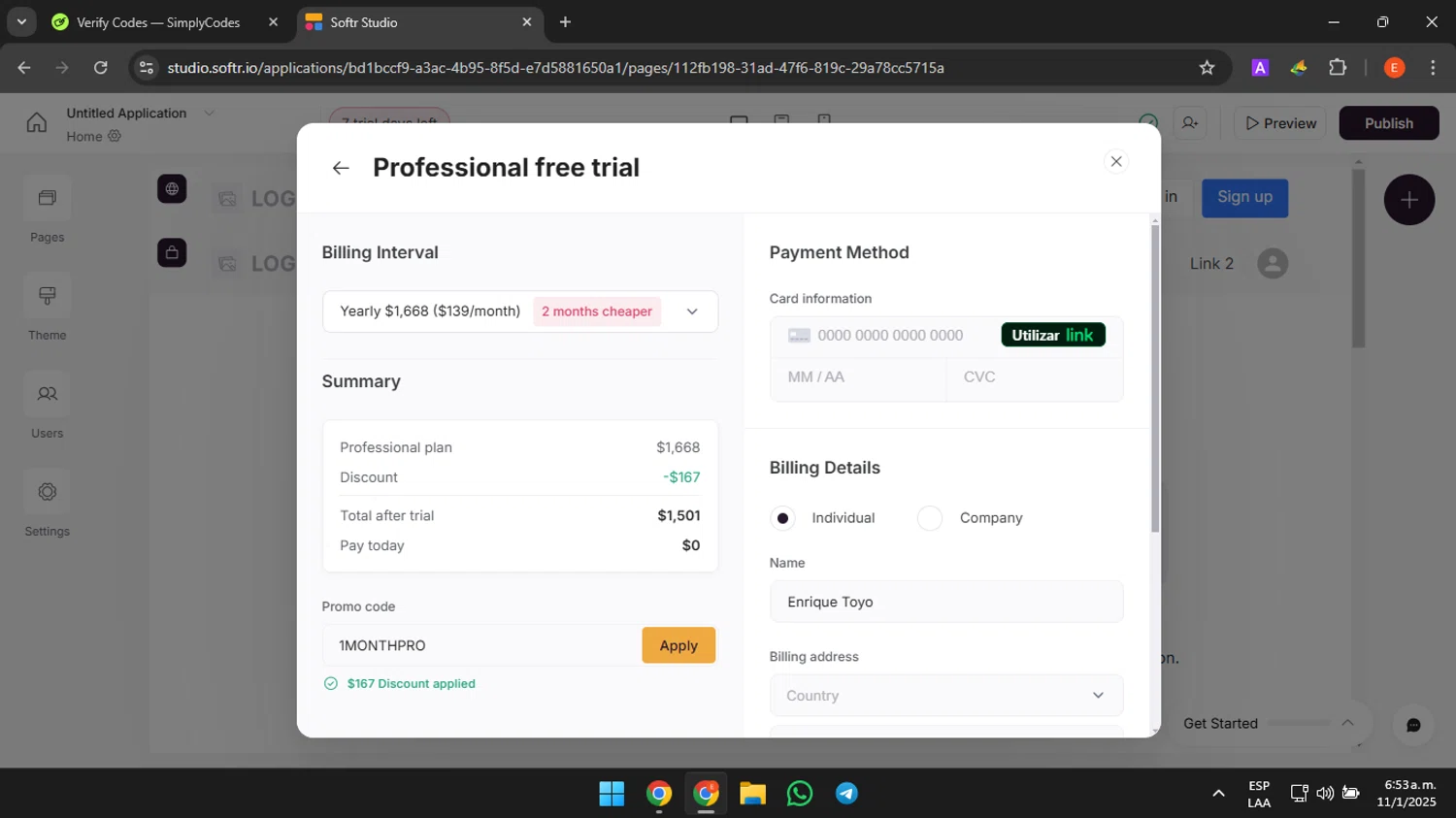Click the '$167 Discount applied' message
Screen dimensions: 1456x818
pyautogui.click(x=412, y=684)
